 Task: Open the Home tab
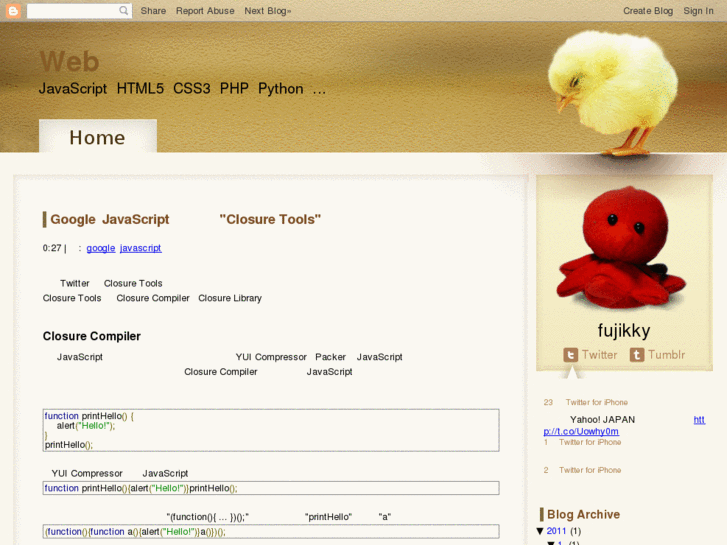(x=97, y=137)
